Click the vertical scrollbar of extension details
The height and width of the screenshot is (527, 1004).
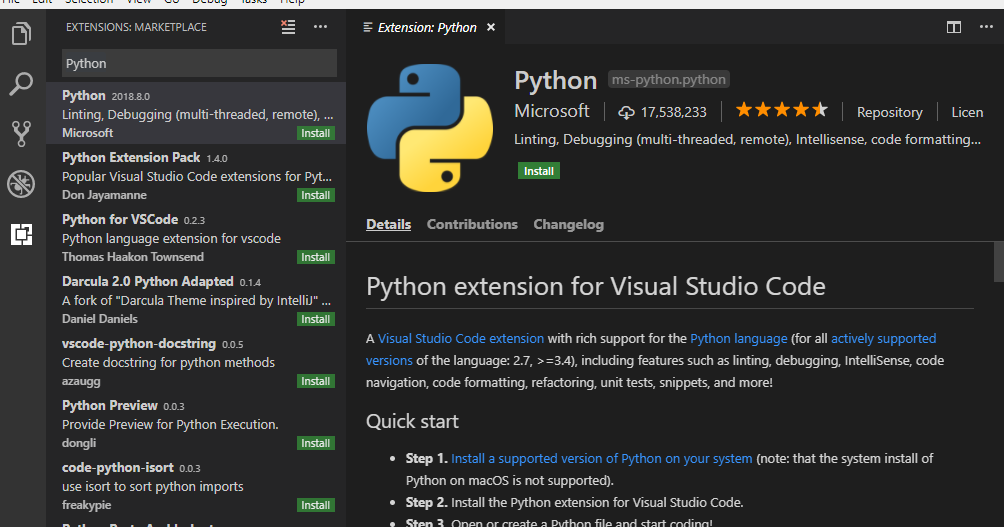click(998, 262)
